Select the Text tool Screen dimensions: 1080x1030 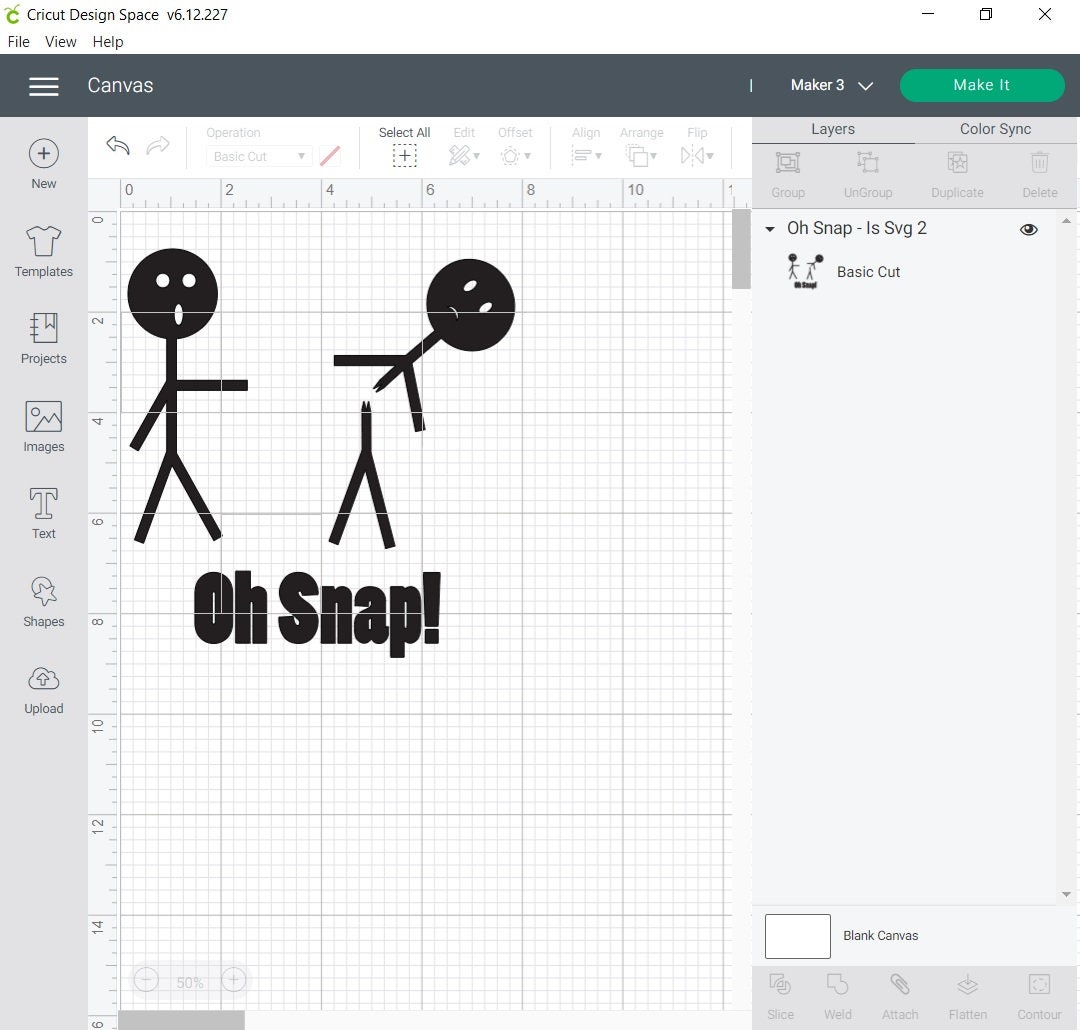[x=43, y=513]
